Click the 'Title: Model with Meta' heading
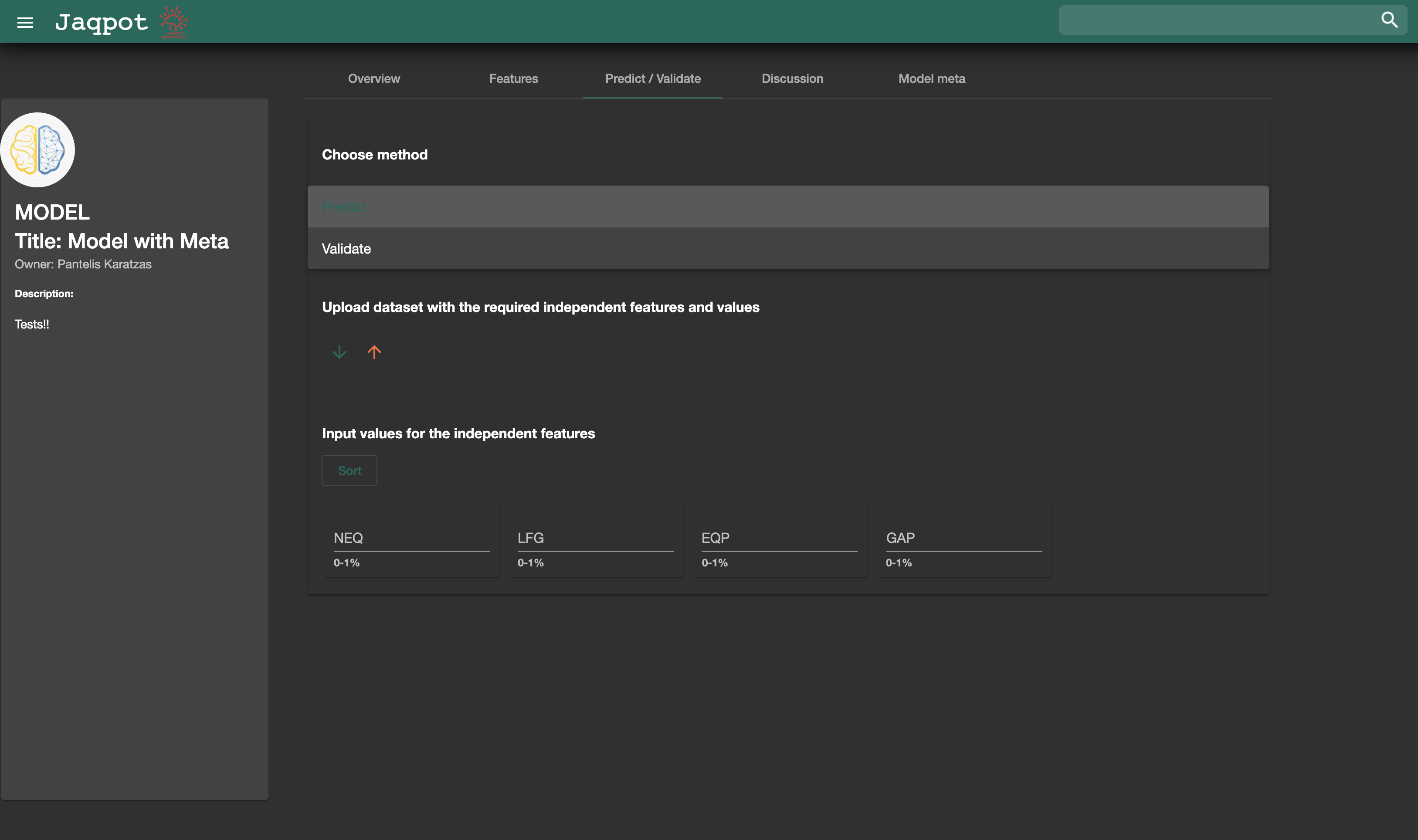Screen dimensions: 1418x840 coord(122,241)
